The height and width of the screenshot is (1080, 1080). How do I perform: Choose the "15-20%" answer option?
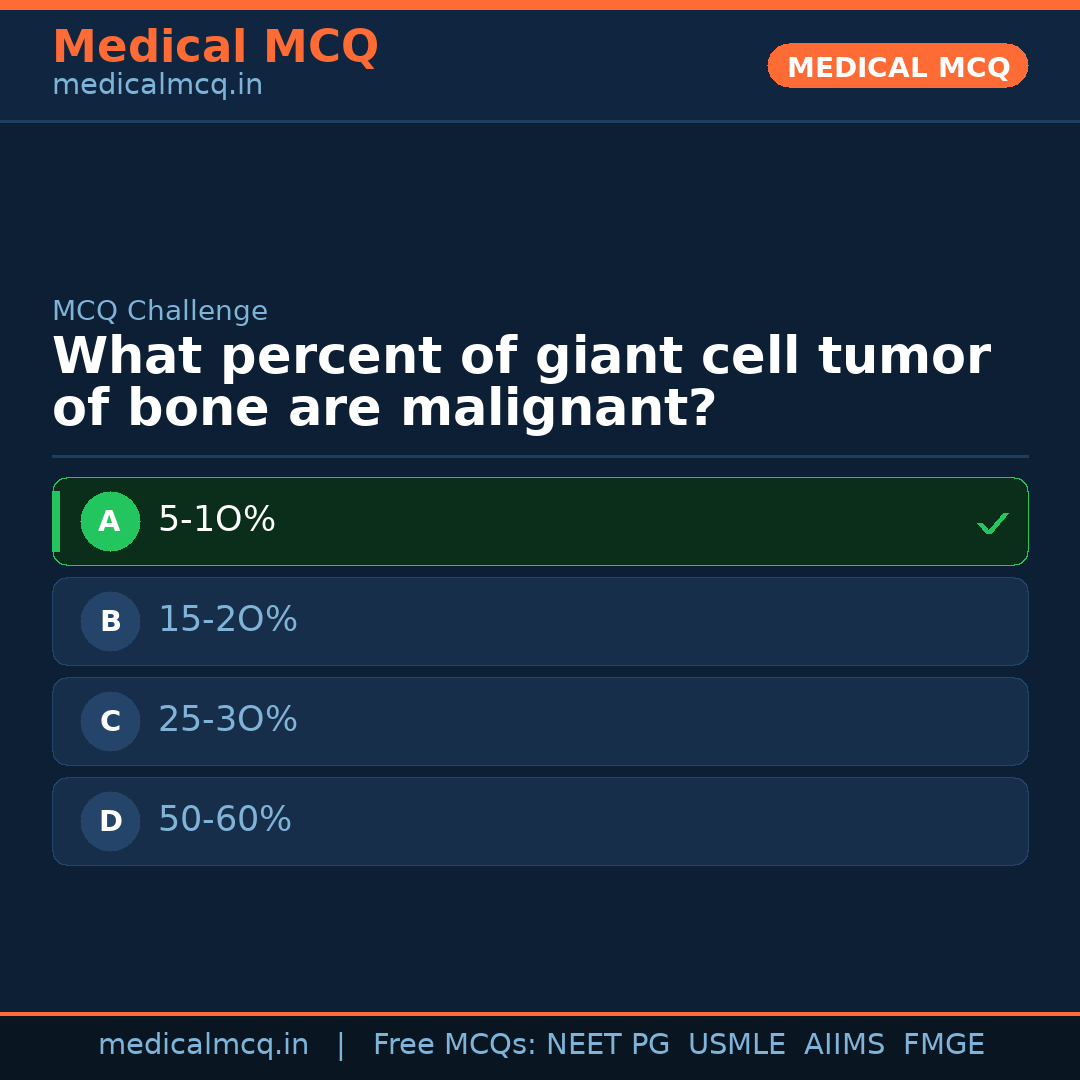click(x=228, y=620)
